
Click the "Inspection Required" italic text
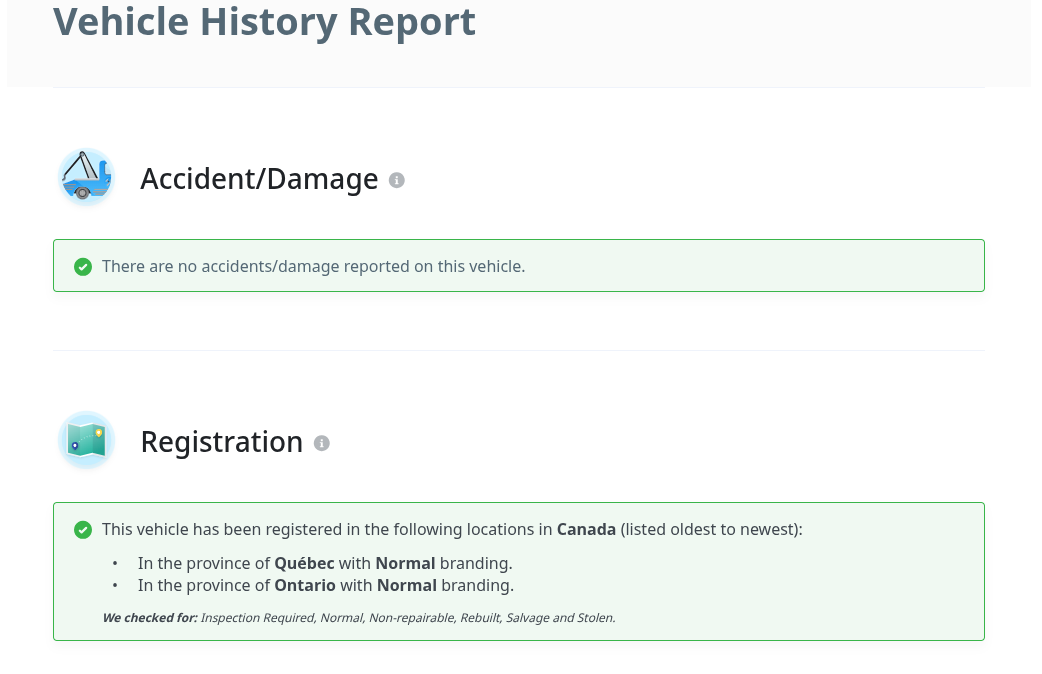click(257, 618)
